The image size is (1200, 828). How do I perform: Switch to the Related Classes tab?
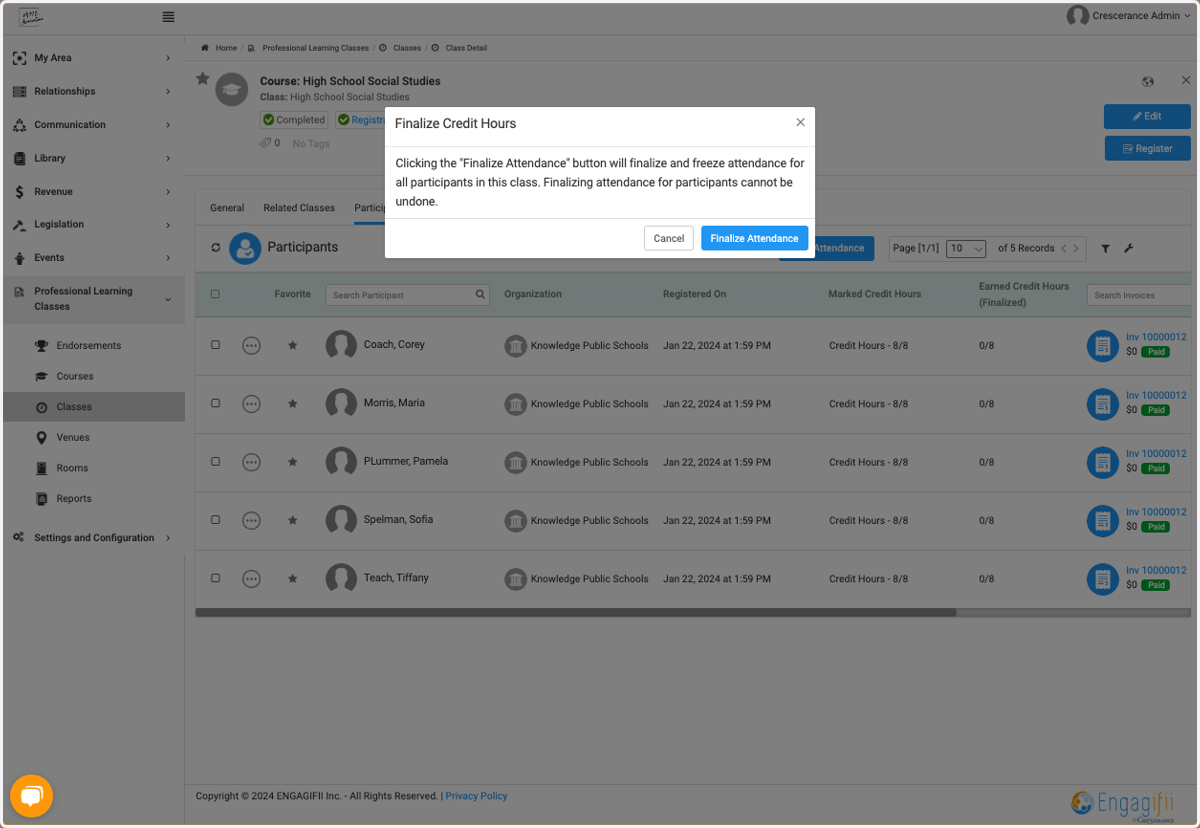pyautogui.click(x=299, y=208)
